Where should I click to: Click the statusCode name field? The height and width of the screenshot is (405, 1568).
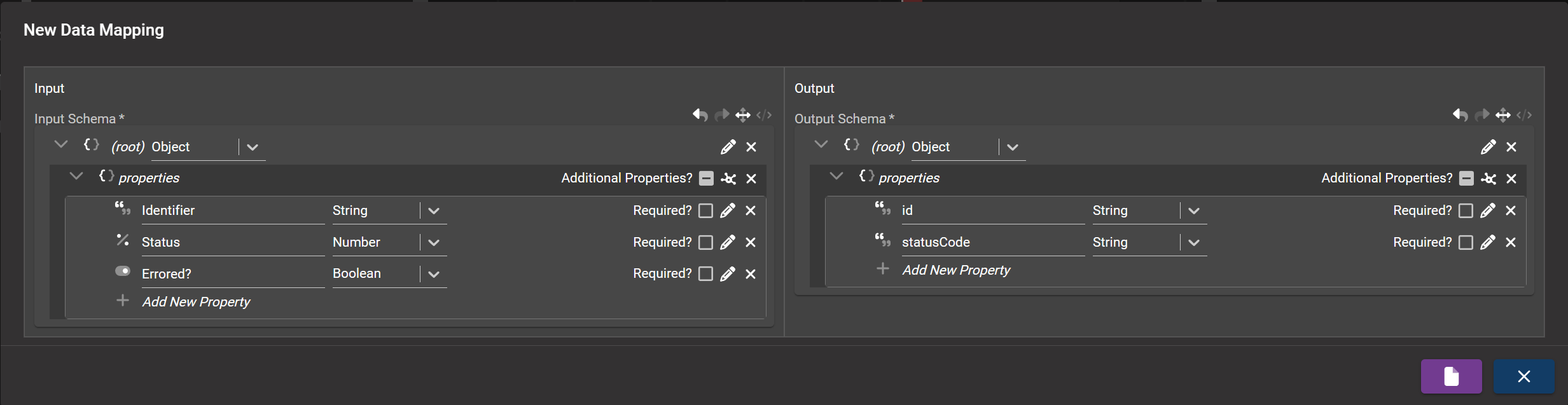pyautogui.click(x=993, y=242)
